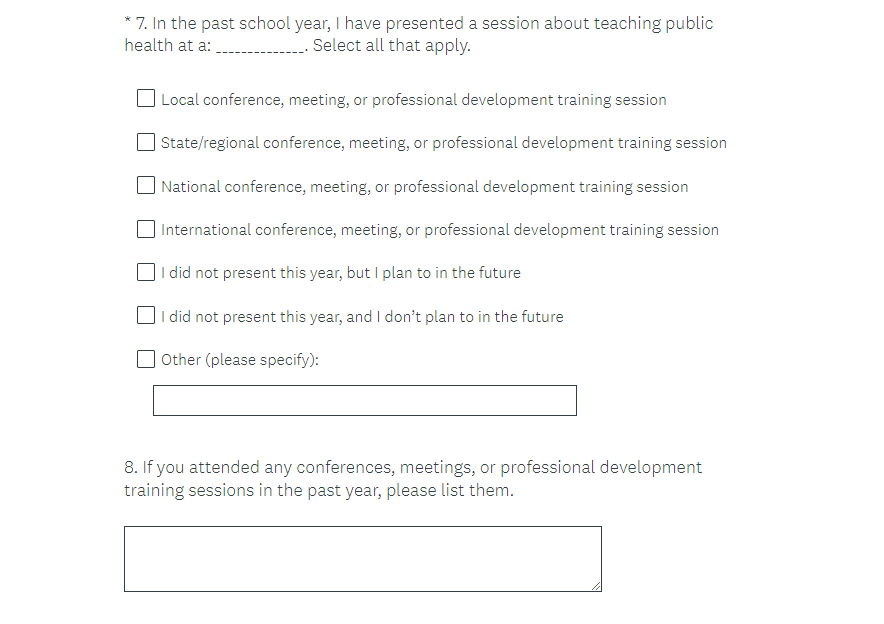Click the 'Other (please specify):' label text
The image size is (884, 624).
tap(240, 360)
